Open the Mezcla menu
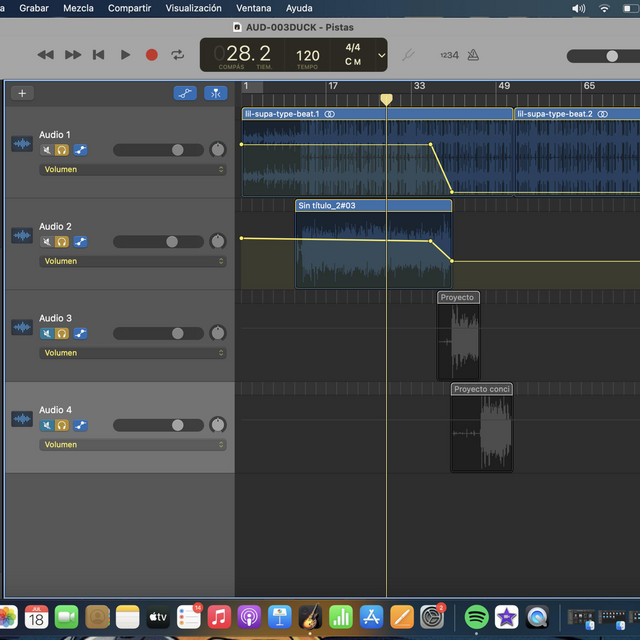Image resolution: width=640 pixels, height=640 pixels. 79,8
